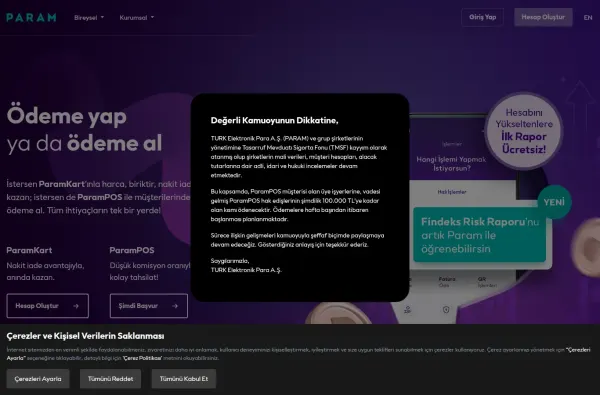Click the YENİ badge
Image resolution: width=600 pixels, height=395 pixels.
[x=554, y=202]
